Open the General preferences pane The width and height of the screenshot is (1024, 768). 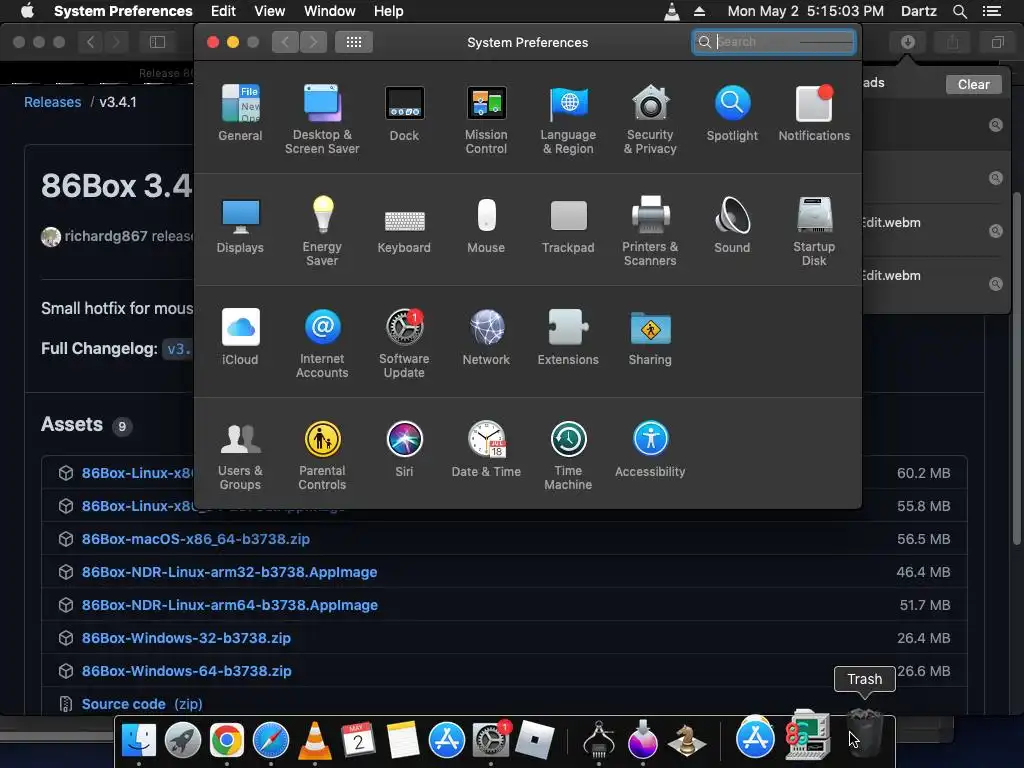pyautogui.click(x=240, y=113)
